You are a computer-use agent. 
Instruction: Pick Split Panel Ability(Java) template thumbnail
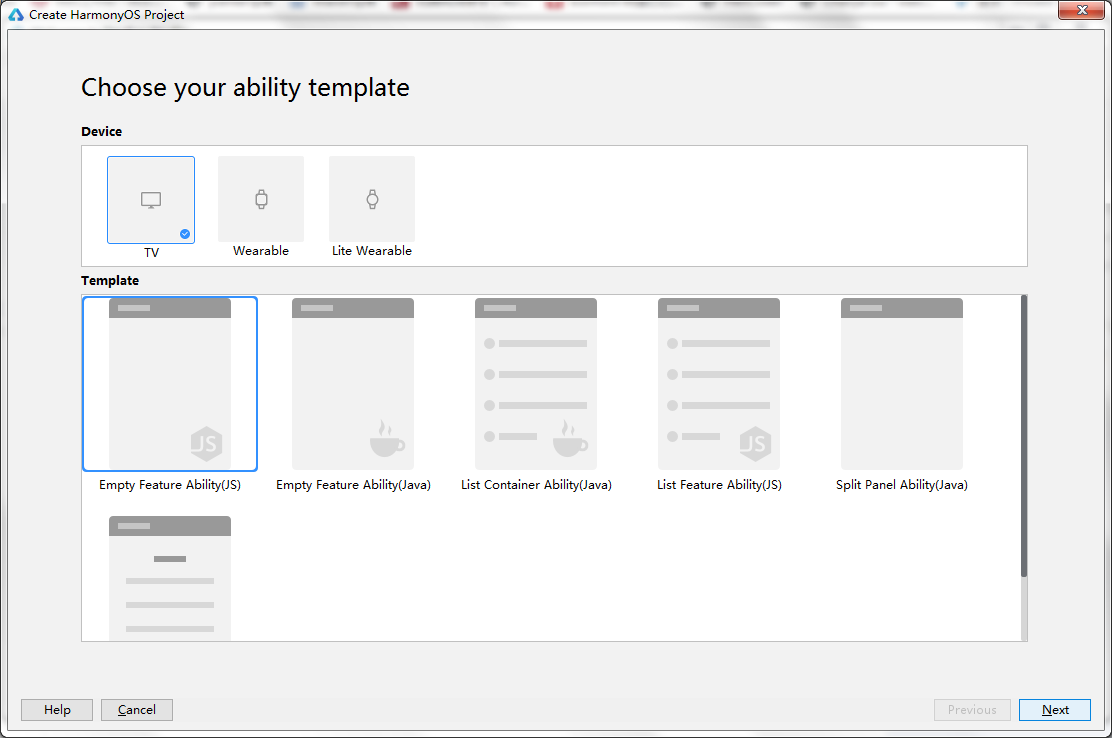pos(902,384)
